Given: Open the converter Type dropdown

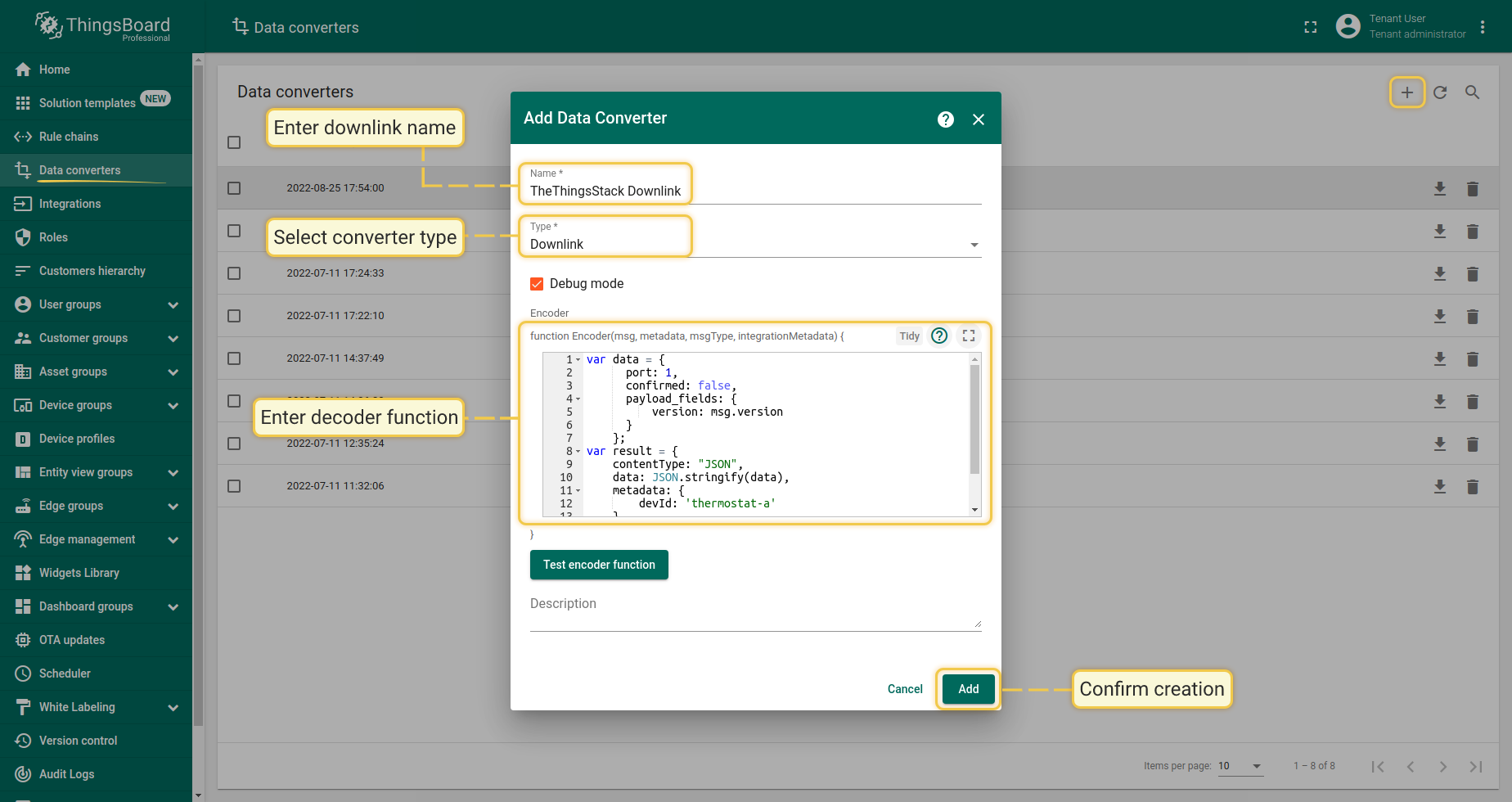Looking at the screenshot, I should pyautogui.click(x=755, y=245).
